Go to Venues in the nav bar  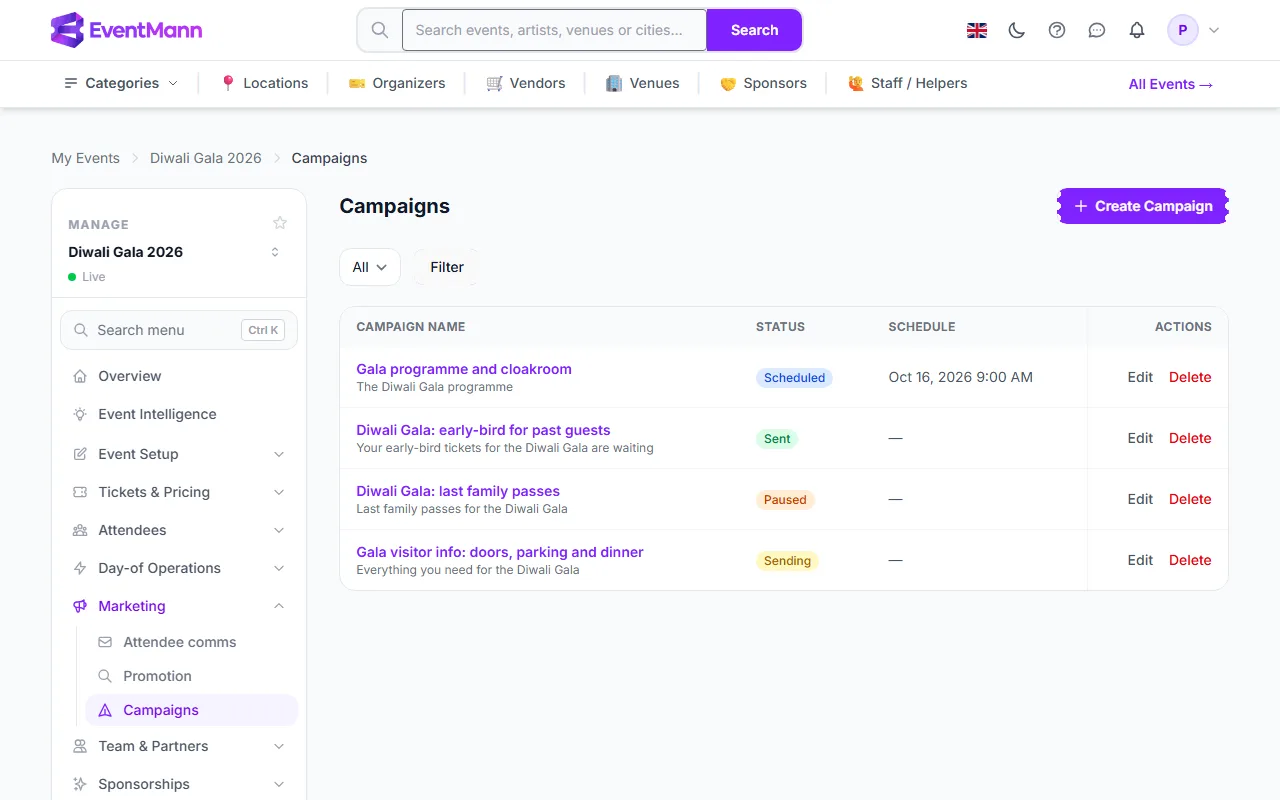pyautogui.click(x=642, y=83)
